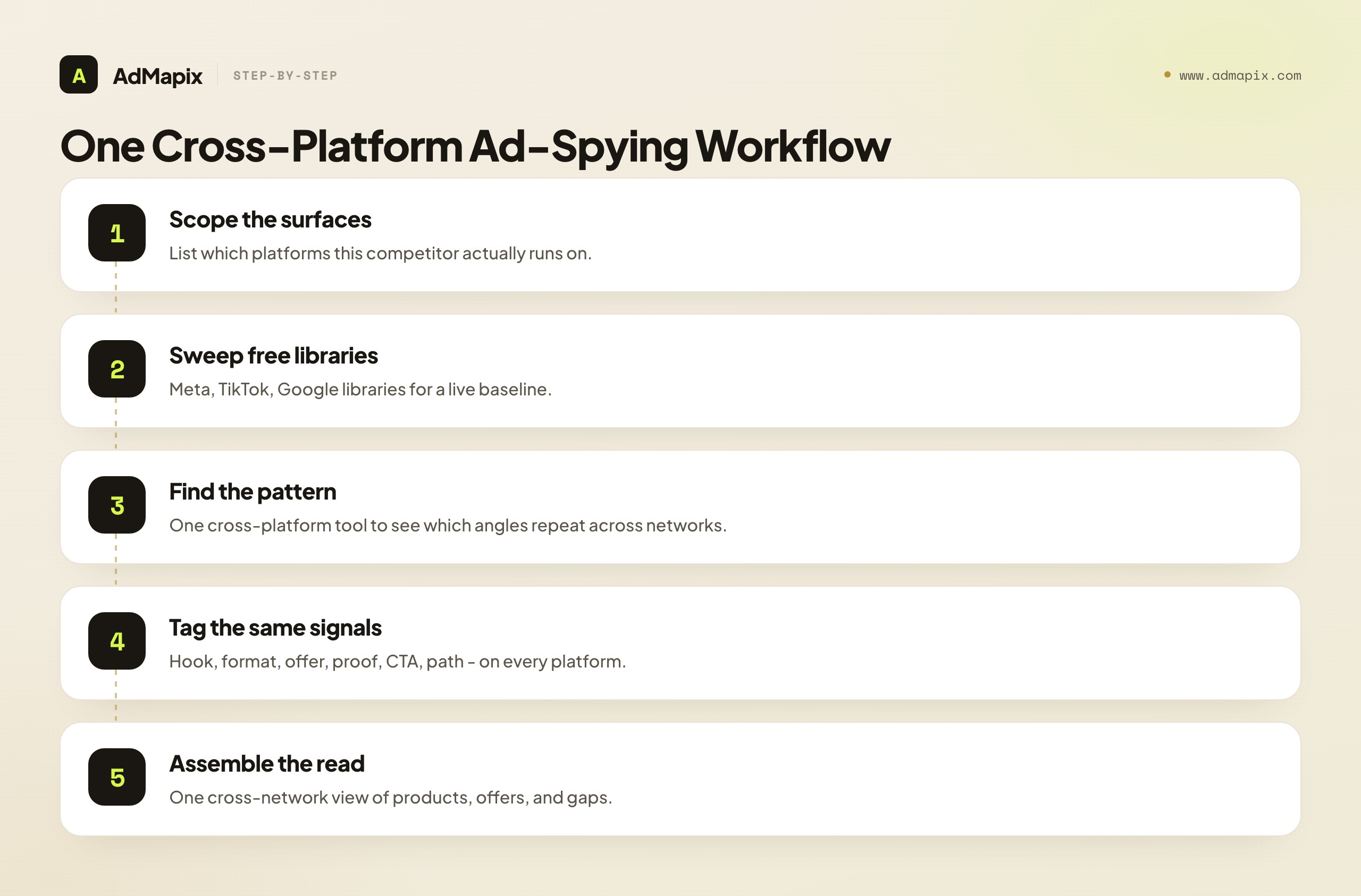Select the step 4 number badge
The width and height of the screenshot is (1361, 896).
116,641
